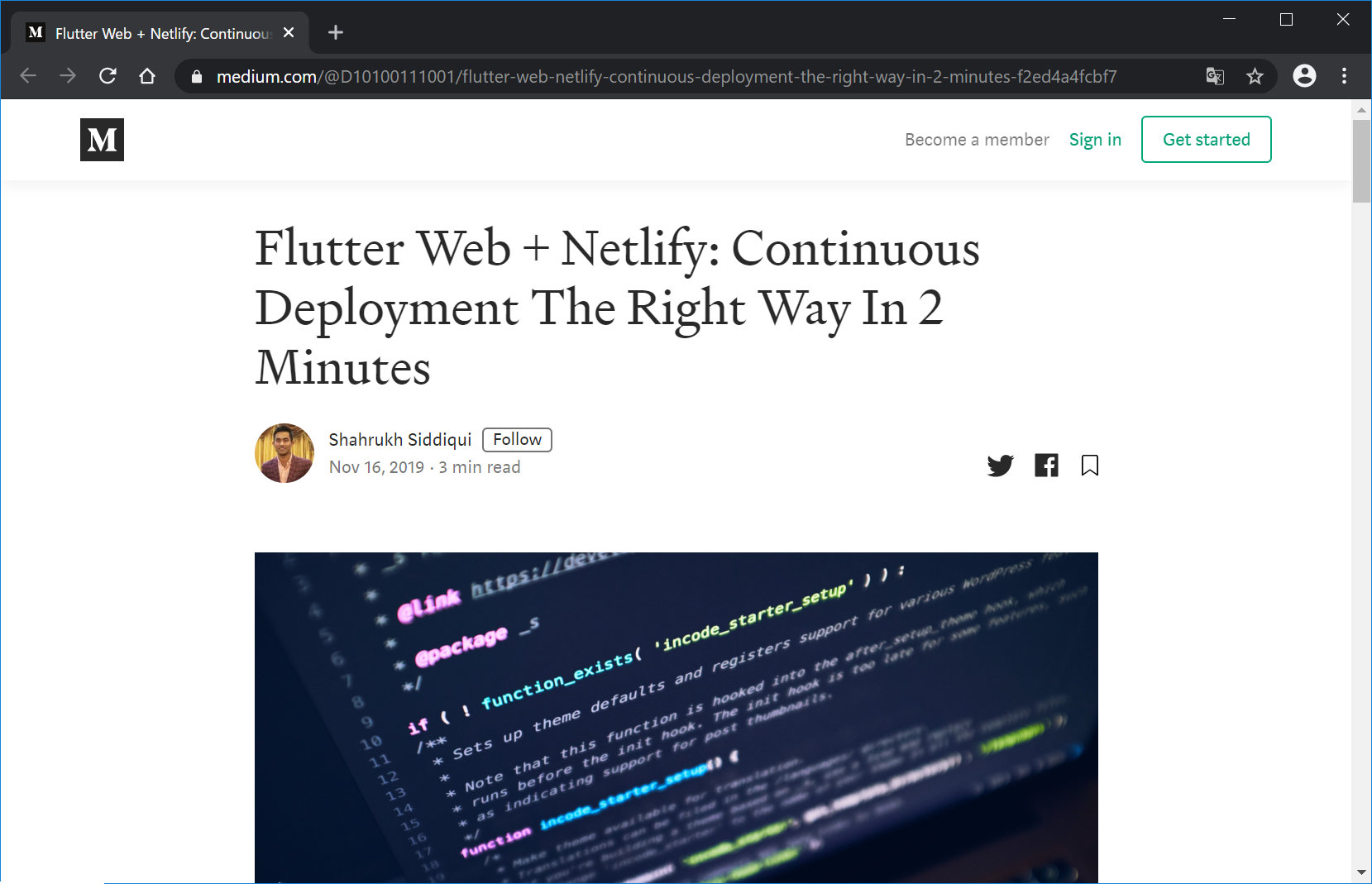Click the Get started button
1372x884 pixels.
coord(1206,140)
